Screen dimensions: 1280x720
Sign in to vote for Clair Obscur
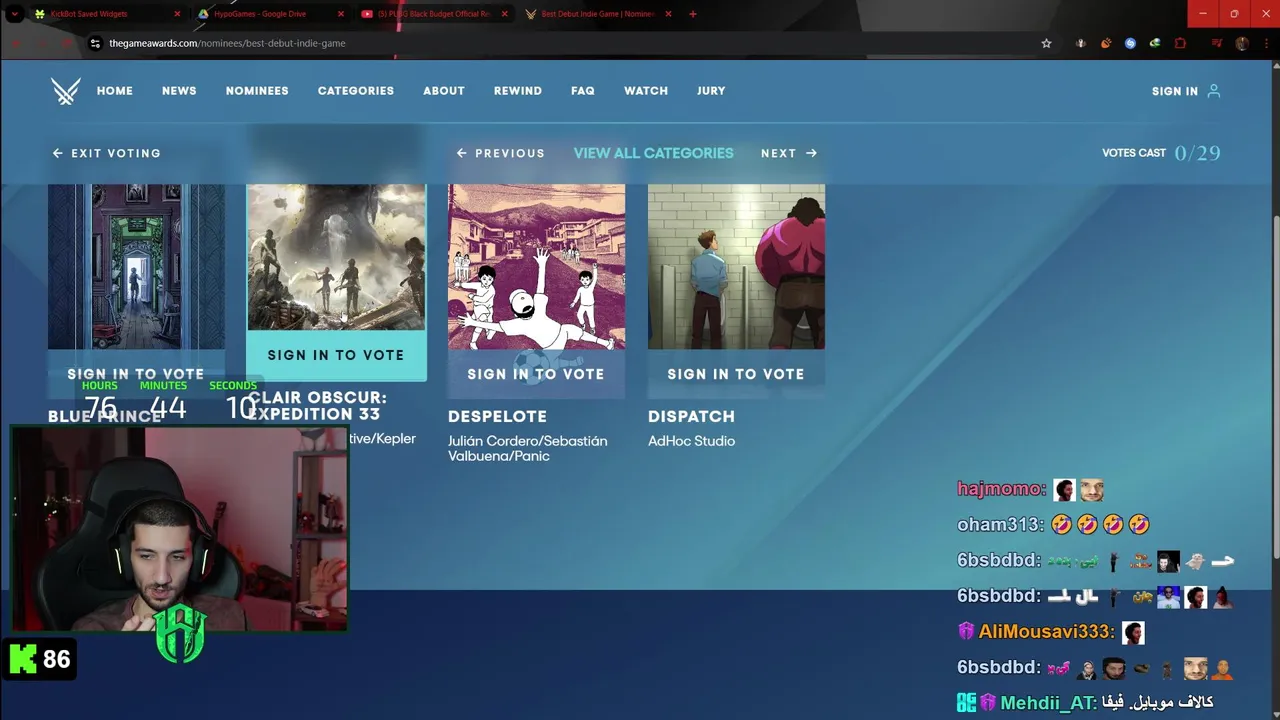pos(336,355)
